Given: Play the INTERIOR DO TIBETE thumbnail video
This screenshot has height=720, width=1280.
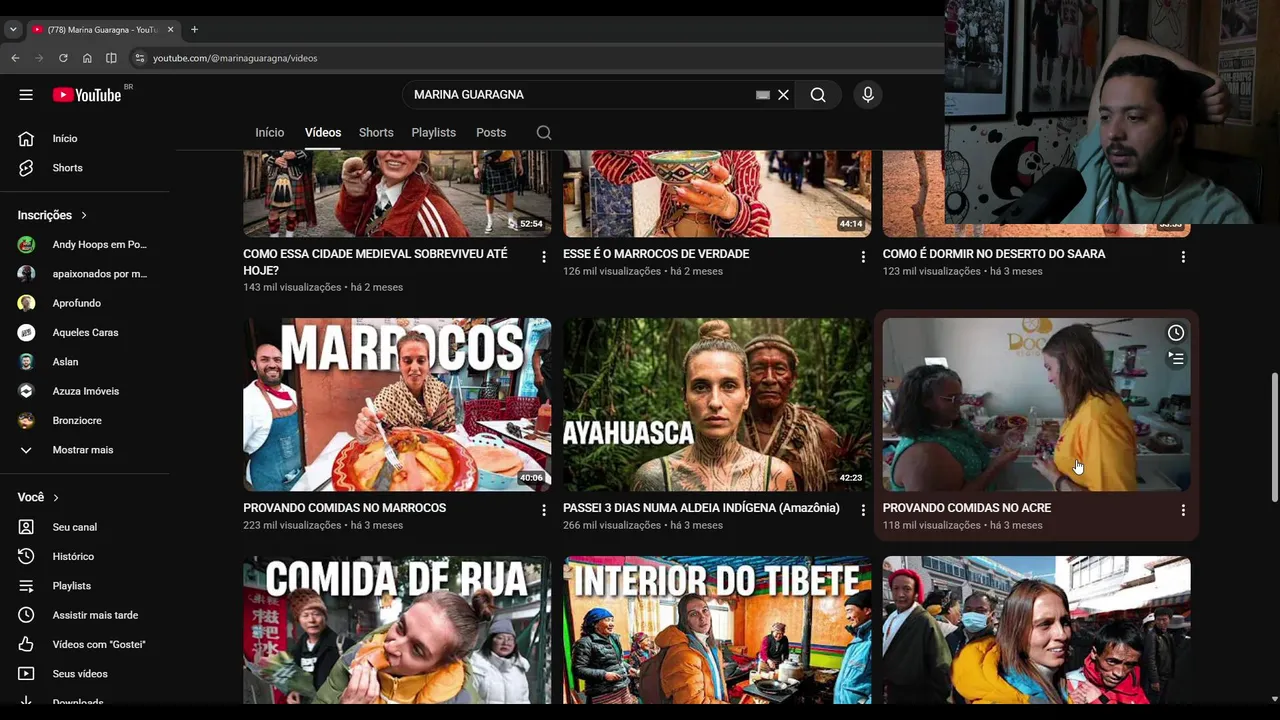Looking at the screenshot, I should 717,630.
